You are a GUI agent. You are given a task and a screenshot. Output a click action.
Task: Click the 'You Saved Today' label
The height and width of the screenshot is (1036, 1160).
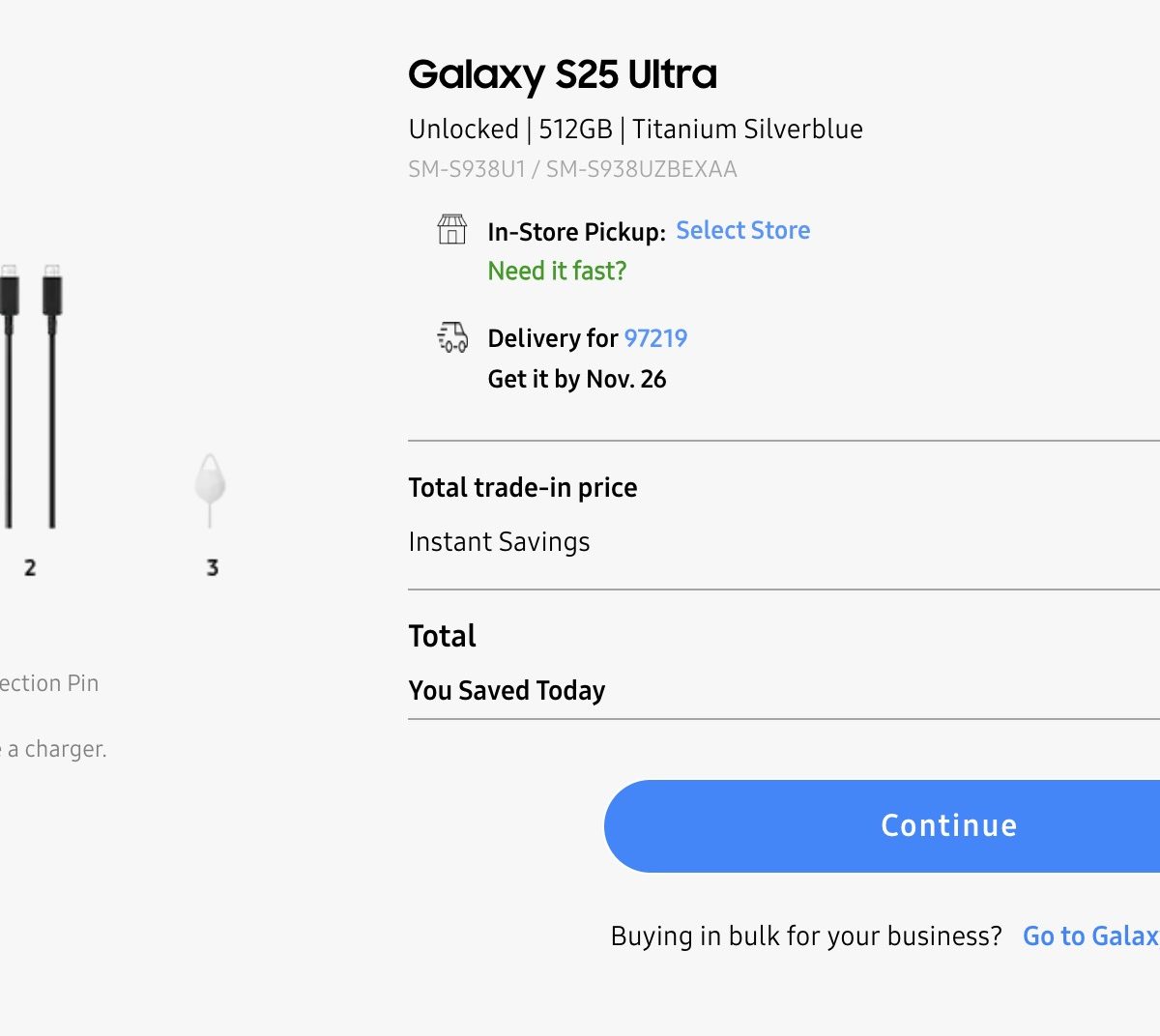507,690
